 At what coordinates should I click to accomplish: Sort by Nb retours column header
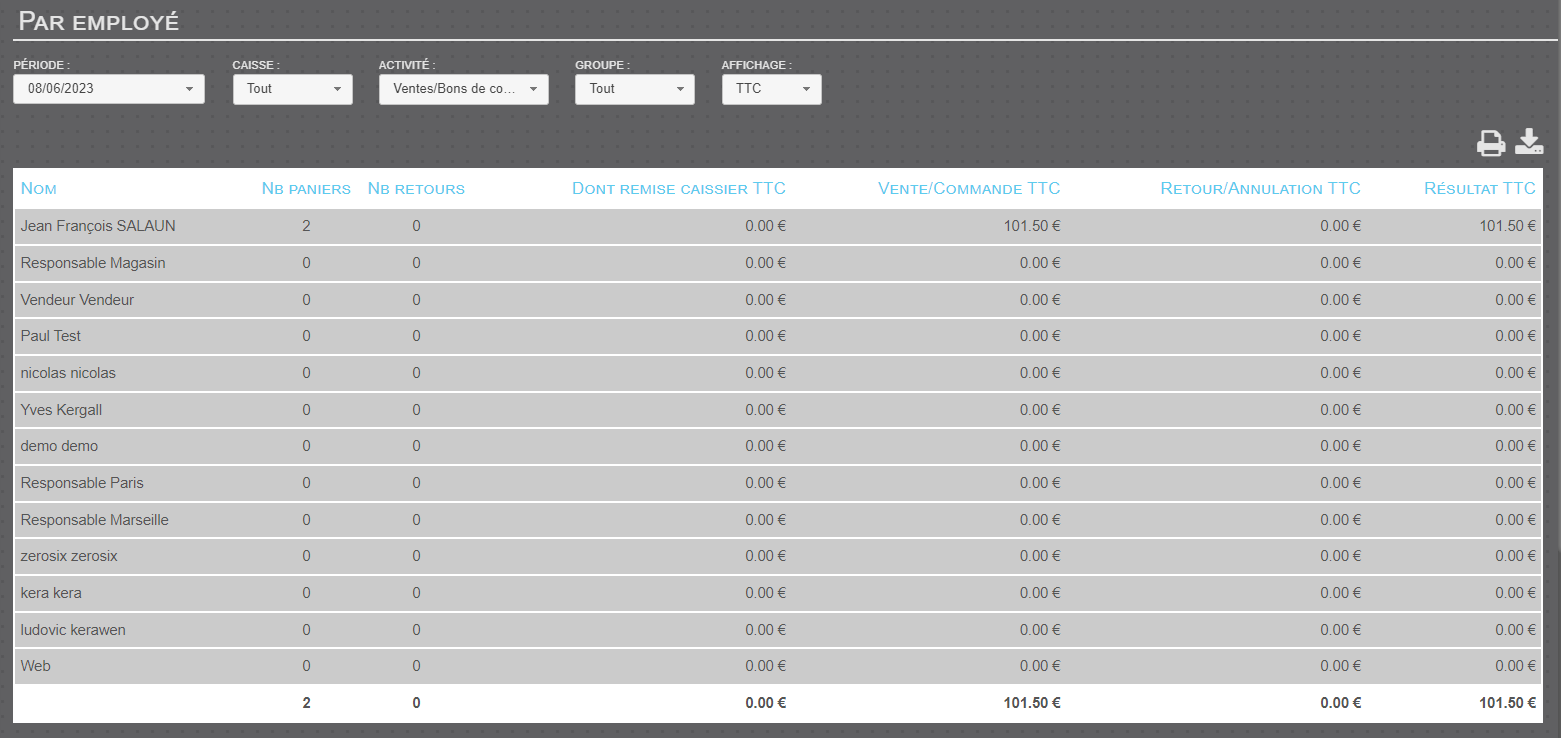(416, 189)
